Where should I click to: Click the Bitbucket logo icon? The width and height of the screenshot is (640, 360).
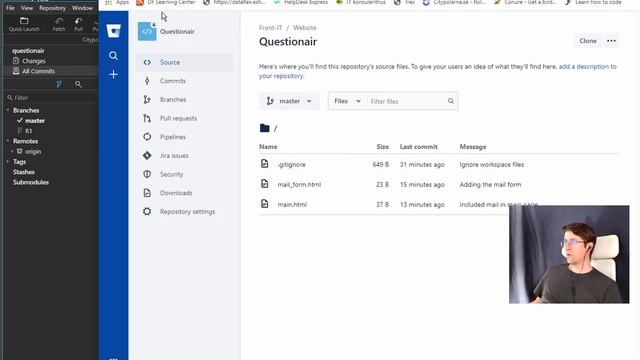(x=113, y=31)
